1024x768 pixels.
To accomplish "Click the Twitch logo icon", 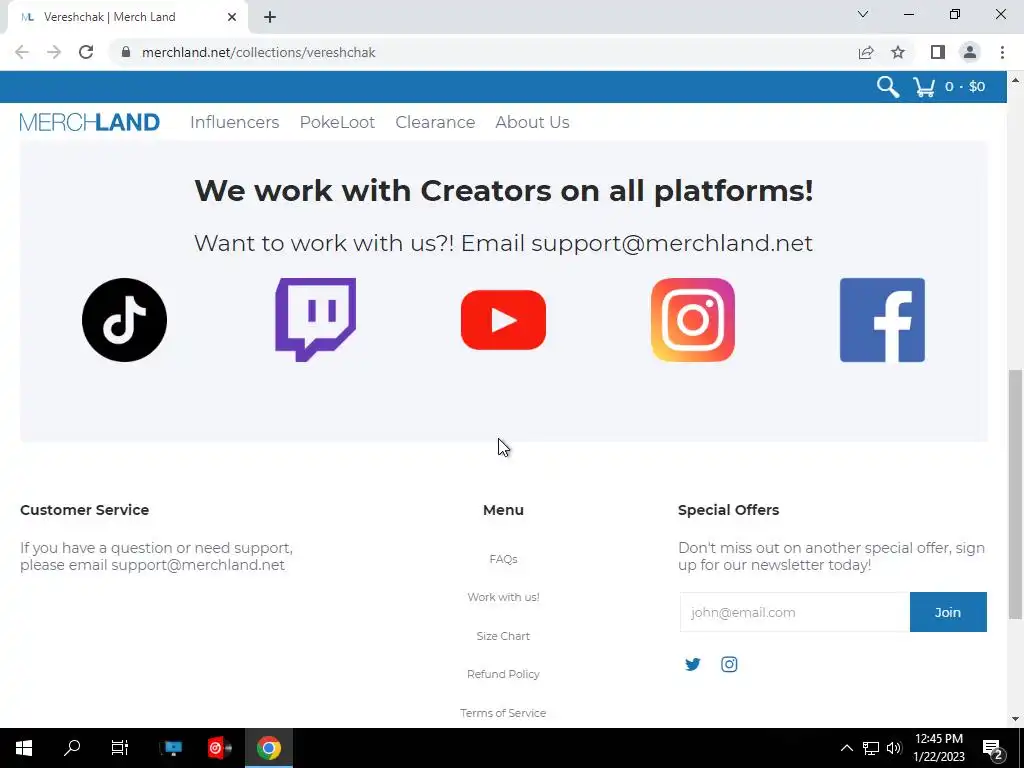I will (x=315, y=320).
